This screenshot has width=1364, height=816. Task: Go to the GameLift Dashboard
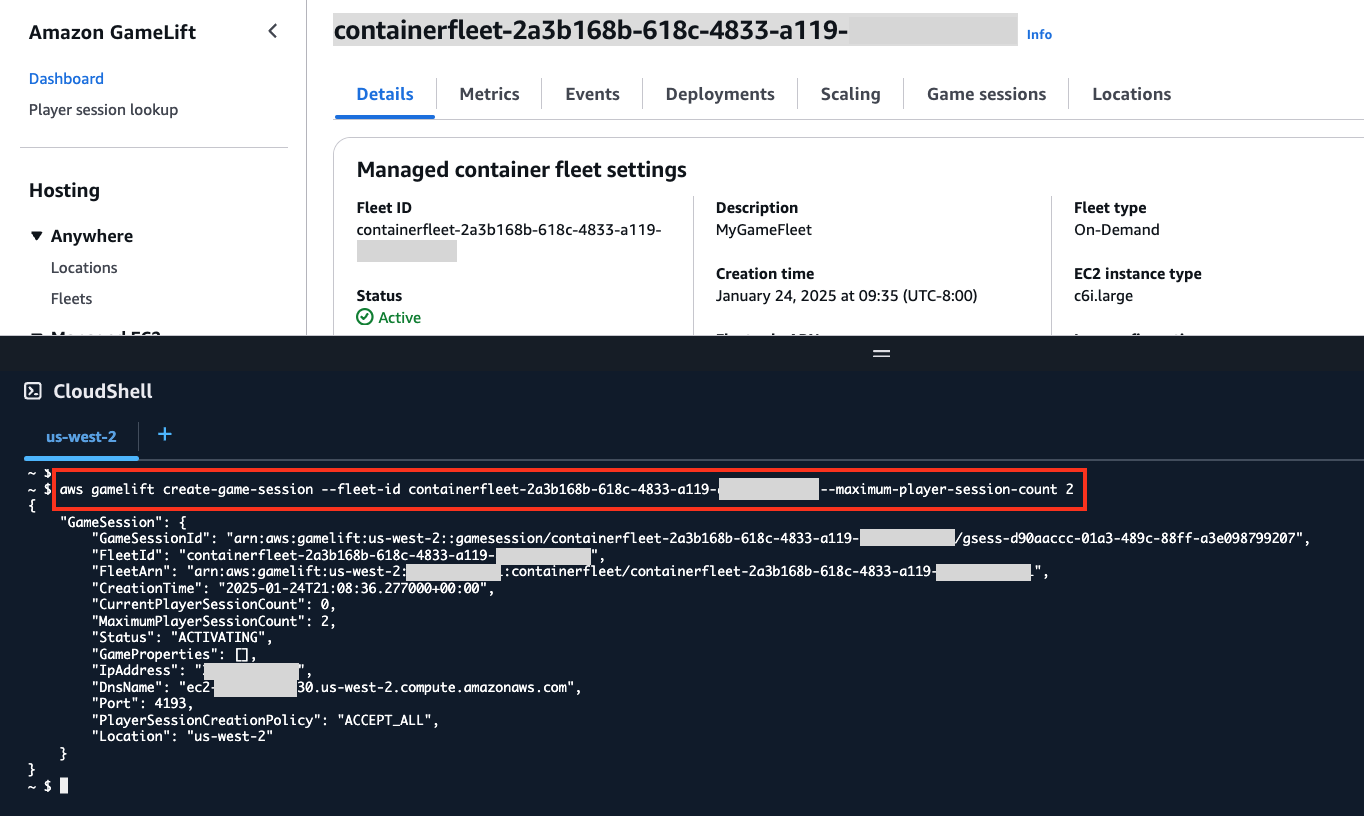66,78
